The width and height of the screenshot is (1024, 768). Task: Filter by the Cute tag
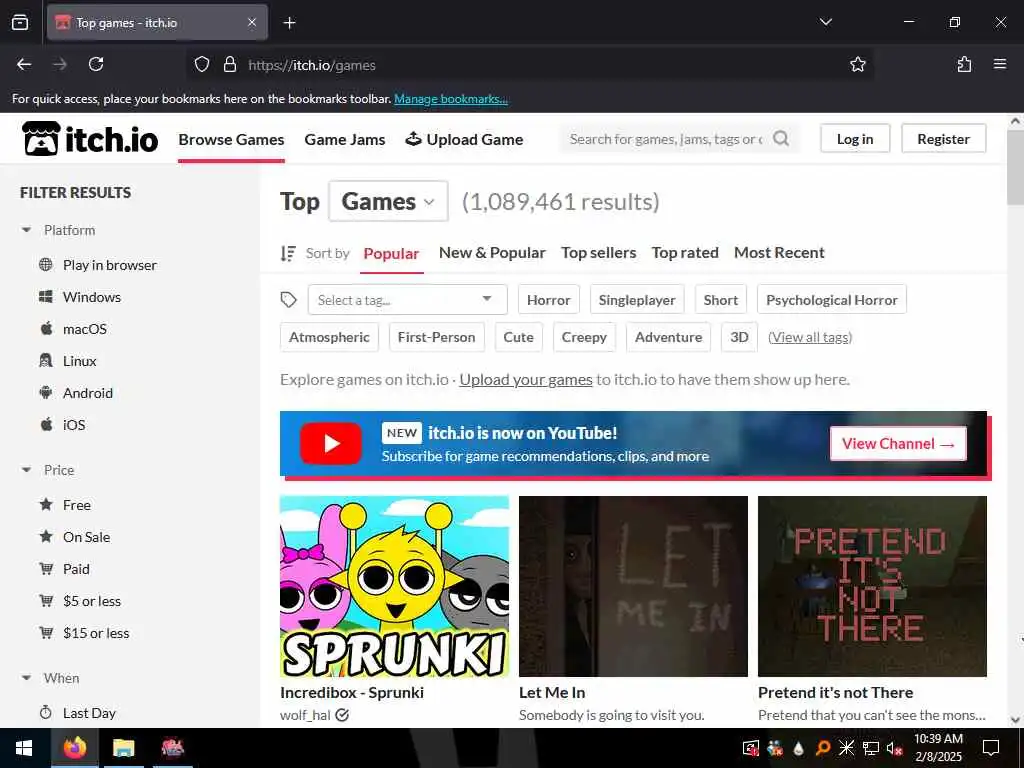(519, 337)
